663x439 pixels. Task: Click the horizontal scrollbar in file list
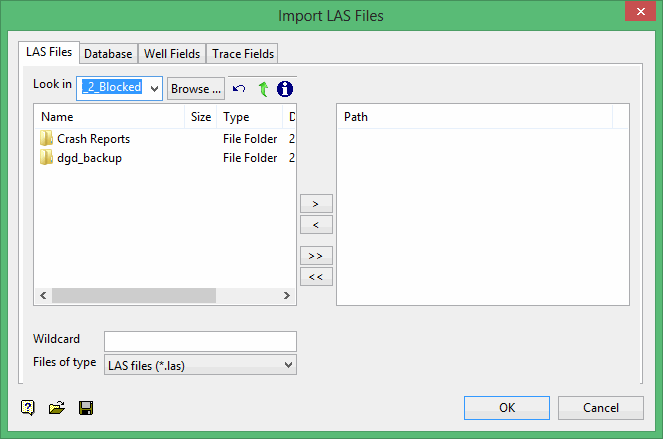coord(134,296)
